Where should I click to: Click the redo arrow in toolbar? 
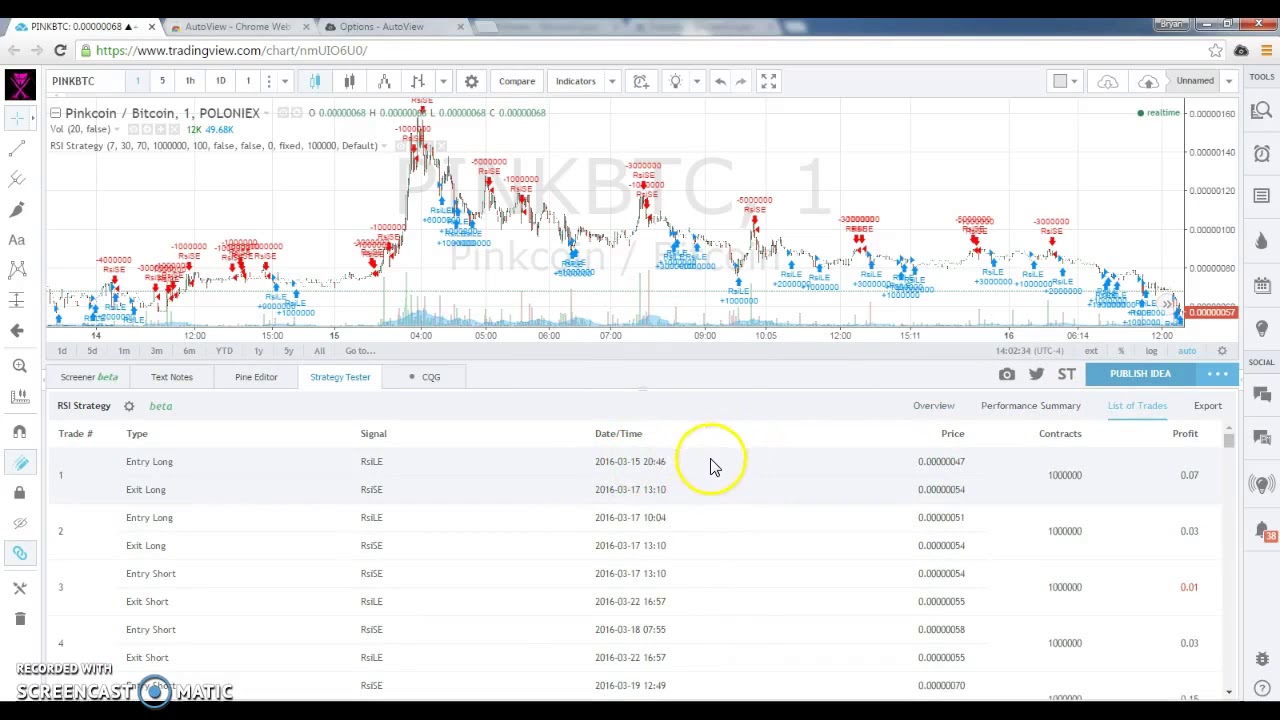tap(741, 81)
